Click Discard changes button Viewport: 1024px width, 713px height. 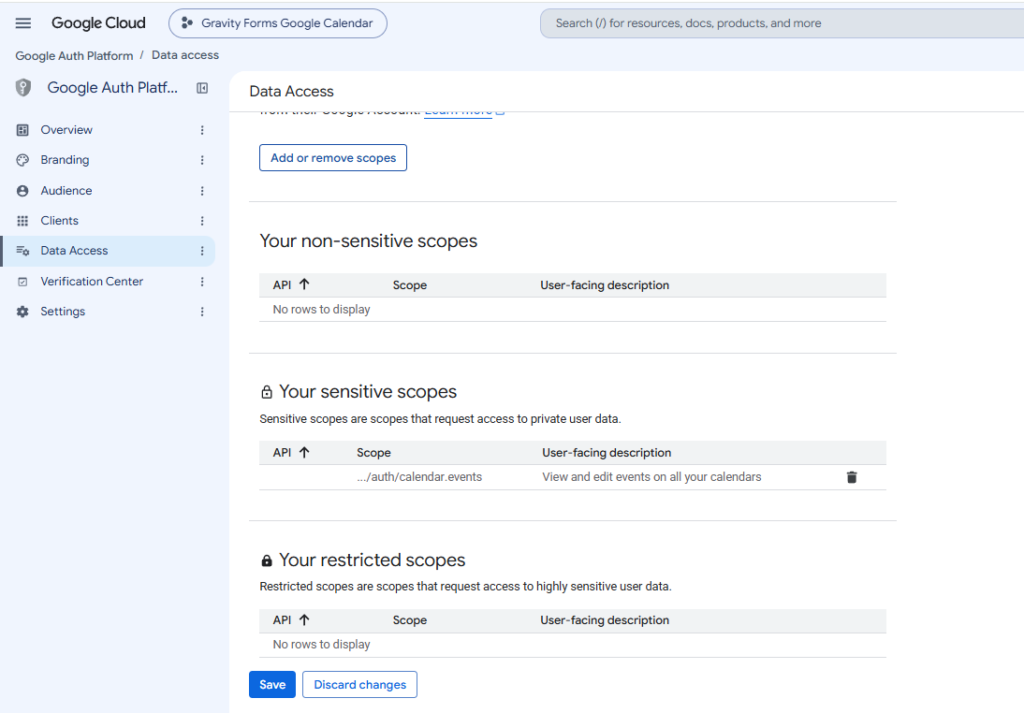point(360,684)
